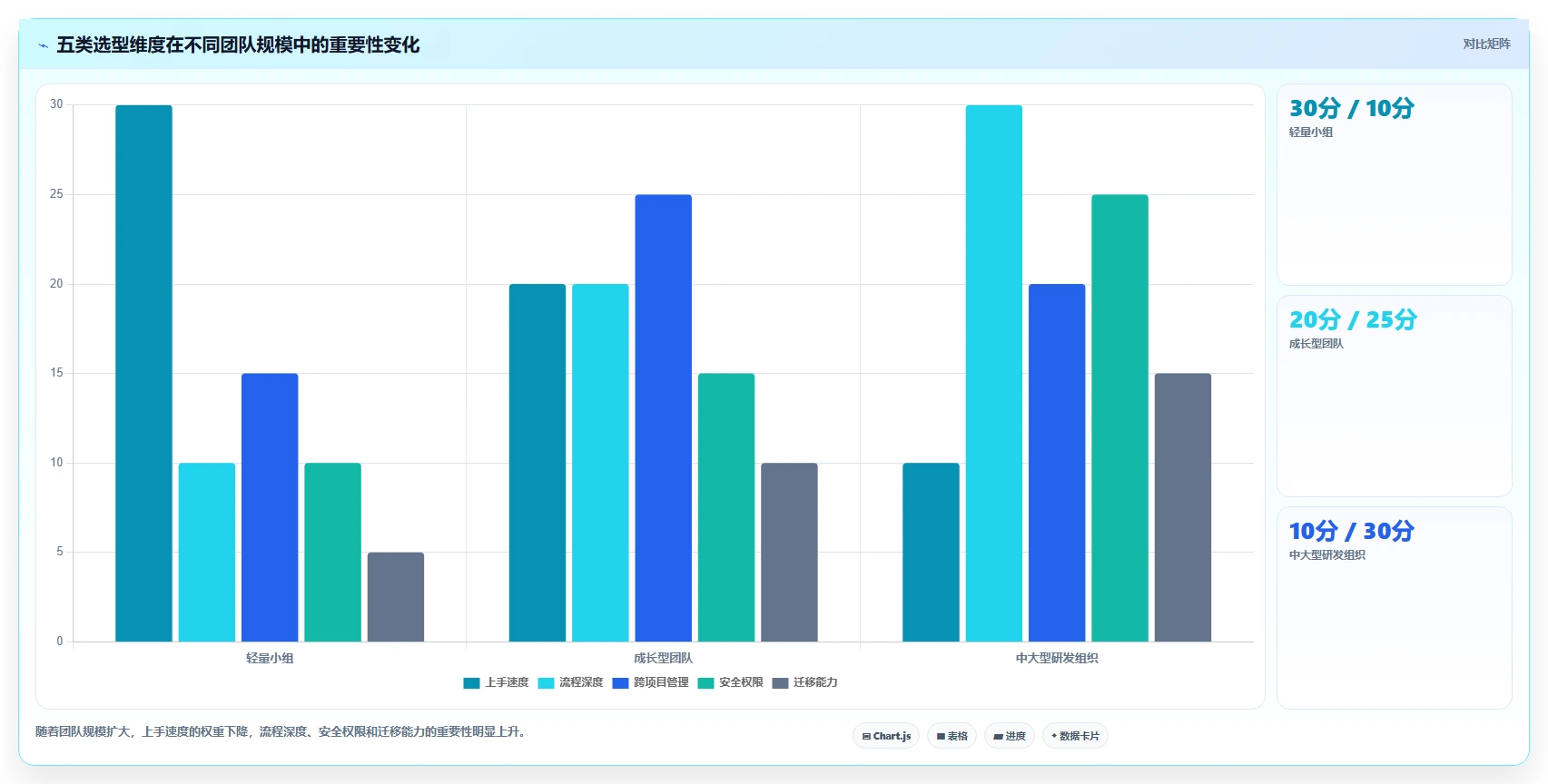The height and width of the screenshot is (784, 1548).
Task: Click 安全权限 bar in 中大型研发组织 group
Action: coord(1120,418)
